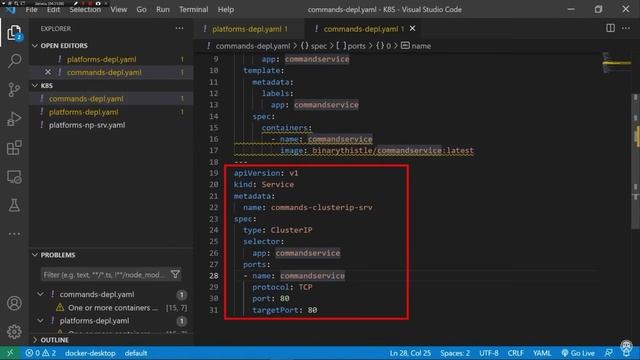Click the Problems filter text field
Image resolution: width=640 pixels, height=360 pixels.
[105, 274]
